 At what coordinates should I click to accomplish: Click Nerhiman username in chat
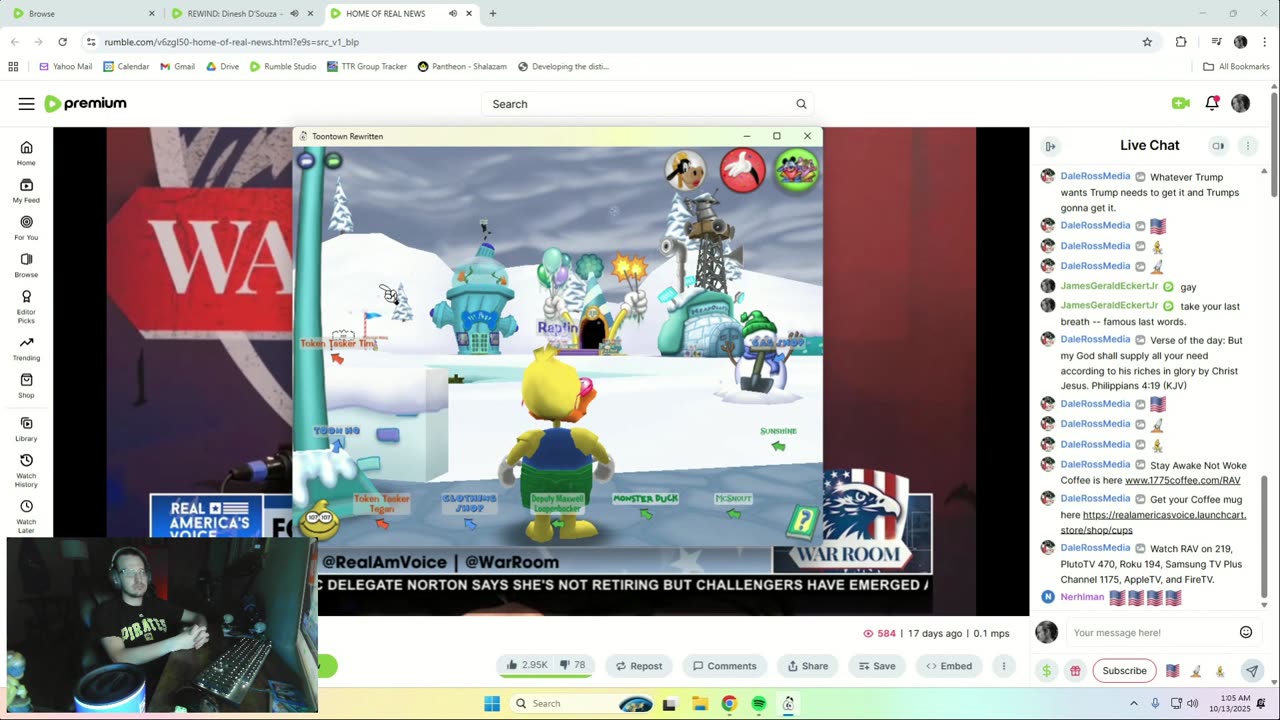click(x=1082, y=597)
